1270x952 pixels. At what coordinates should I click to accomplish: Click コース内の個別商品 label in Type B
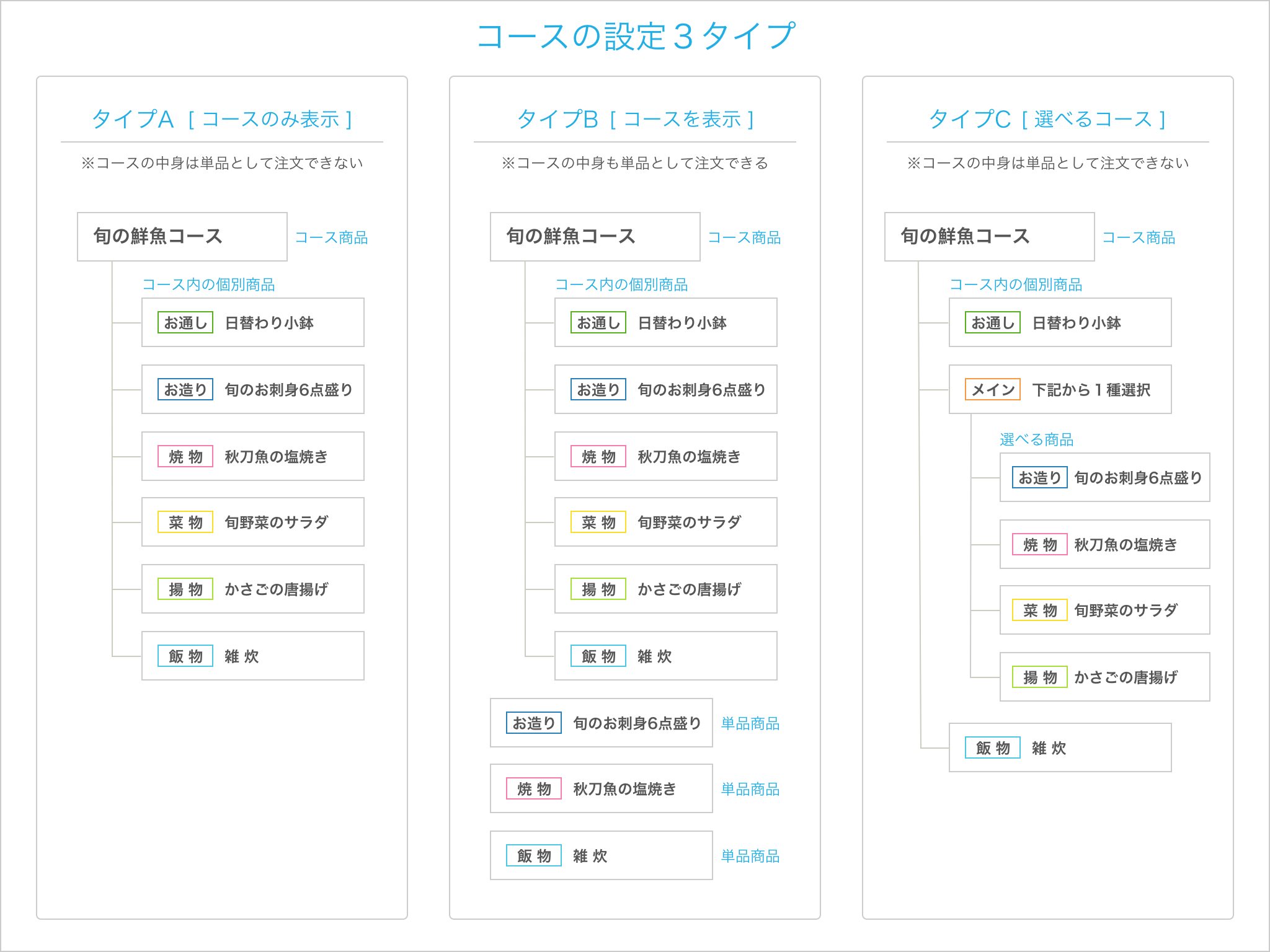[x=621, y=284]
